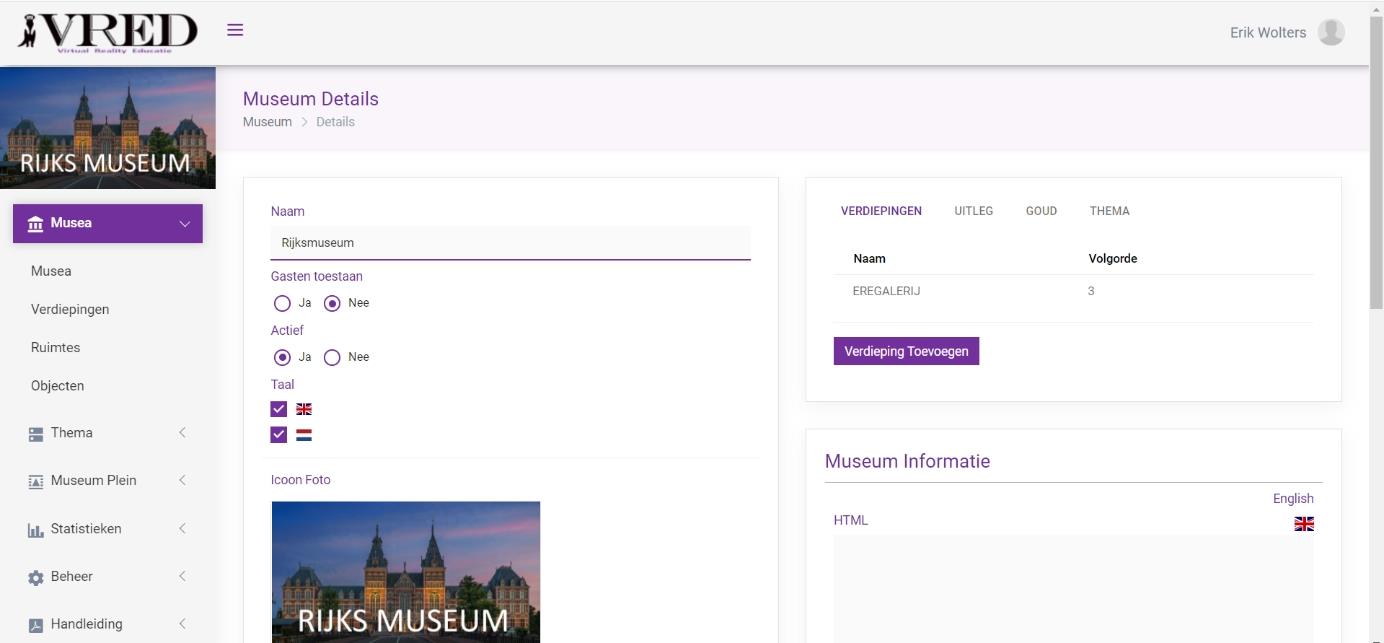Expand the Handleiding section
The image size is (1384, 643).
(182, 624)
